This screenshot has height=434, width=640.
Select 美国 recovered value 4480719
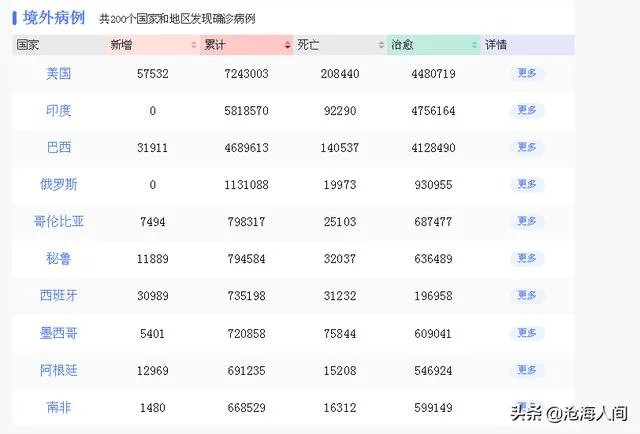point(433,74)
